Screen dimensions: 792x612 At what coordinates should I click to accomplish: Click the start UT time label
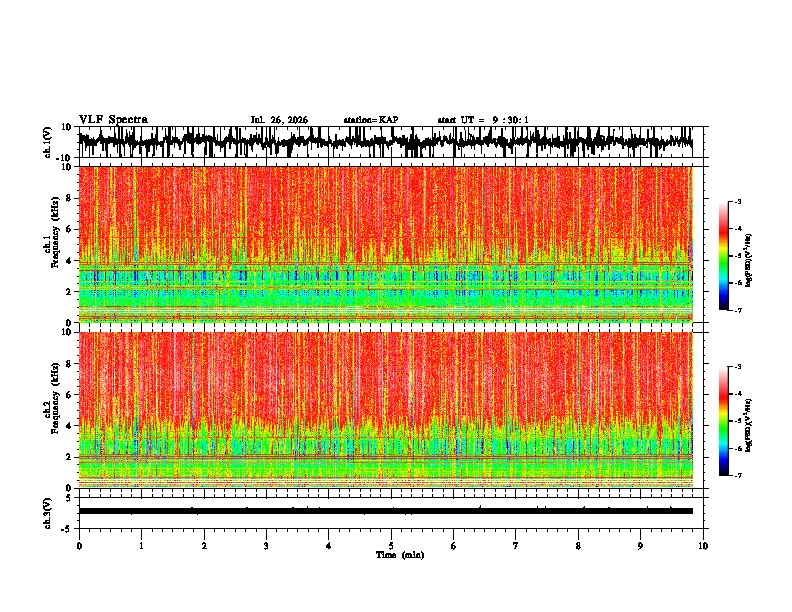[483, 120]
